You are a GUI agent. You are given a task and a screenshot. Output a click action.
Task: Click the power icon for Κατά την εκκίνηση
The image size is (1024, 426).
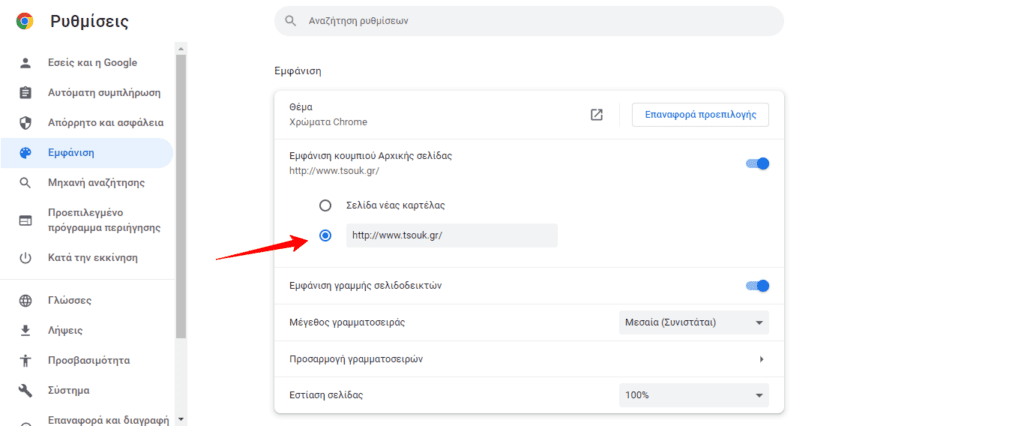[26, 258]
